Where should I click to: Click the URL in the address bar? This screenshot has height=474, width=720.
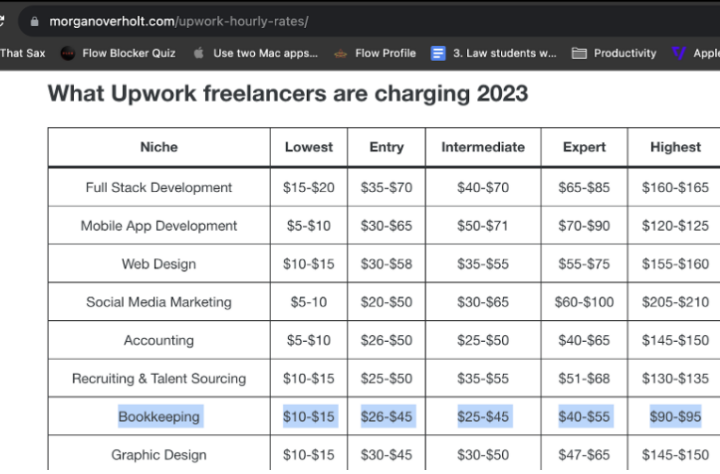click(178, 20)
